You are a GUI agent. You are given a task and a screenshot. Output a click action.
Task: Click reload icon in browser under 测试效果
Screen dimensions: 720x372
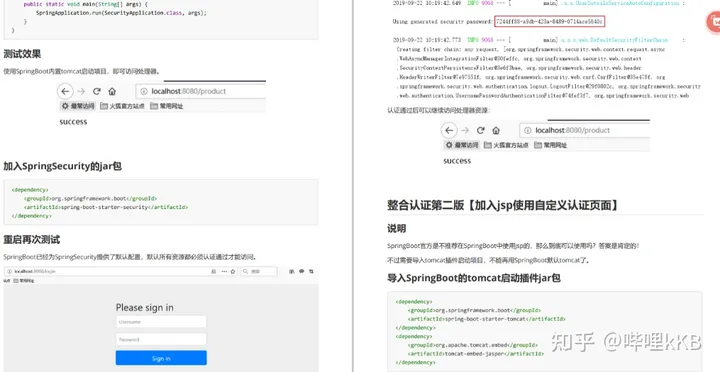[96, 91]
